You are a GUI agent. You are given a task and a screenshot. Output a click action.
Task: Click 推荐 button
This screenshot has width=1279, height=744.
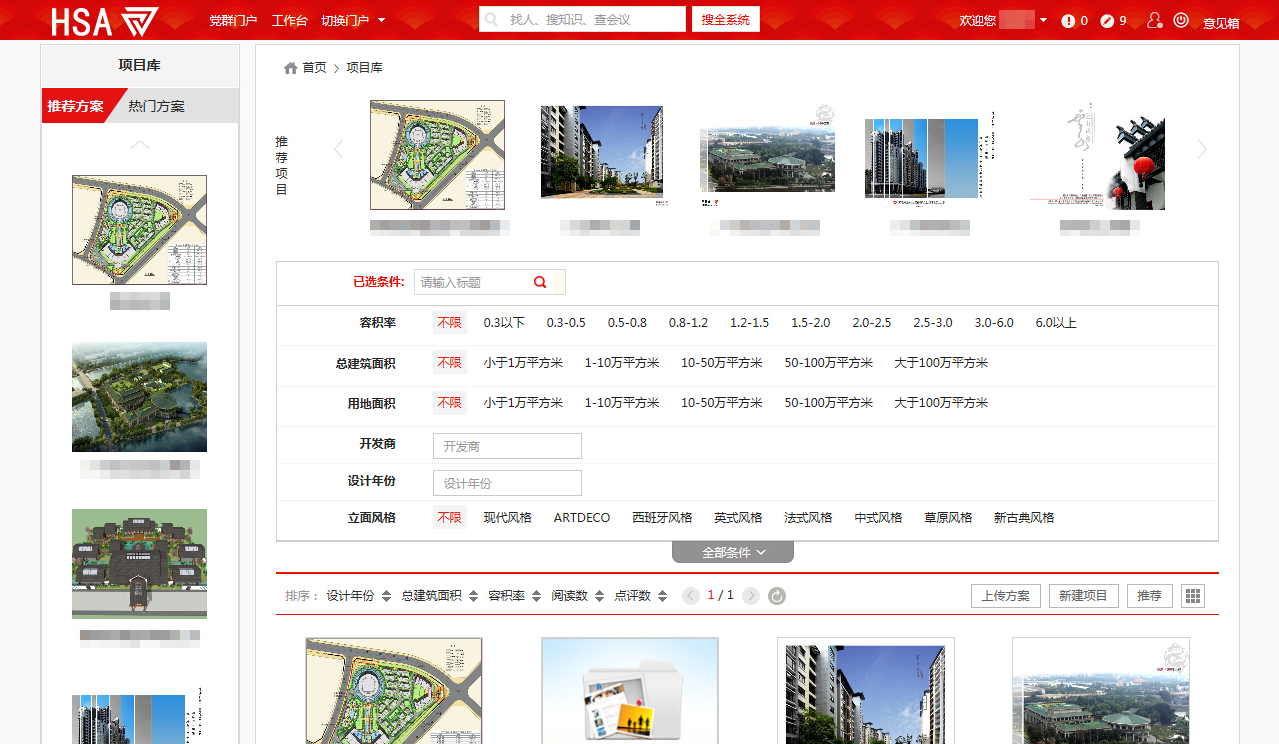(1150, 596)
